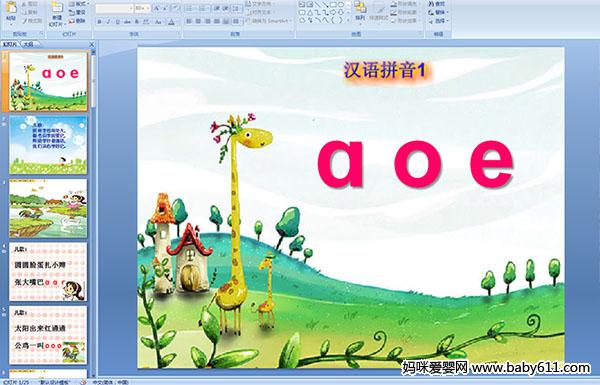The image size is (600, 385).
Task: Open the slide Layout dropdown
Action: [78, 4]
